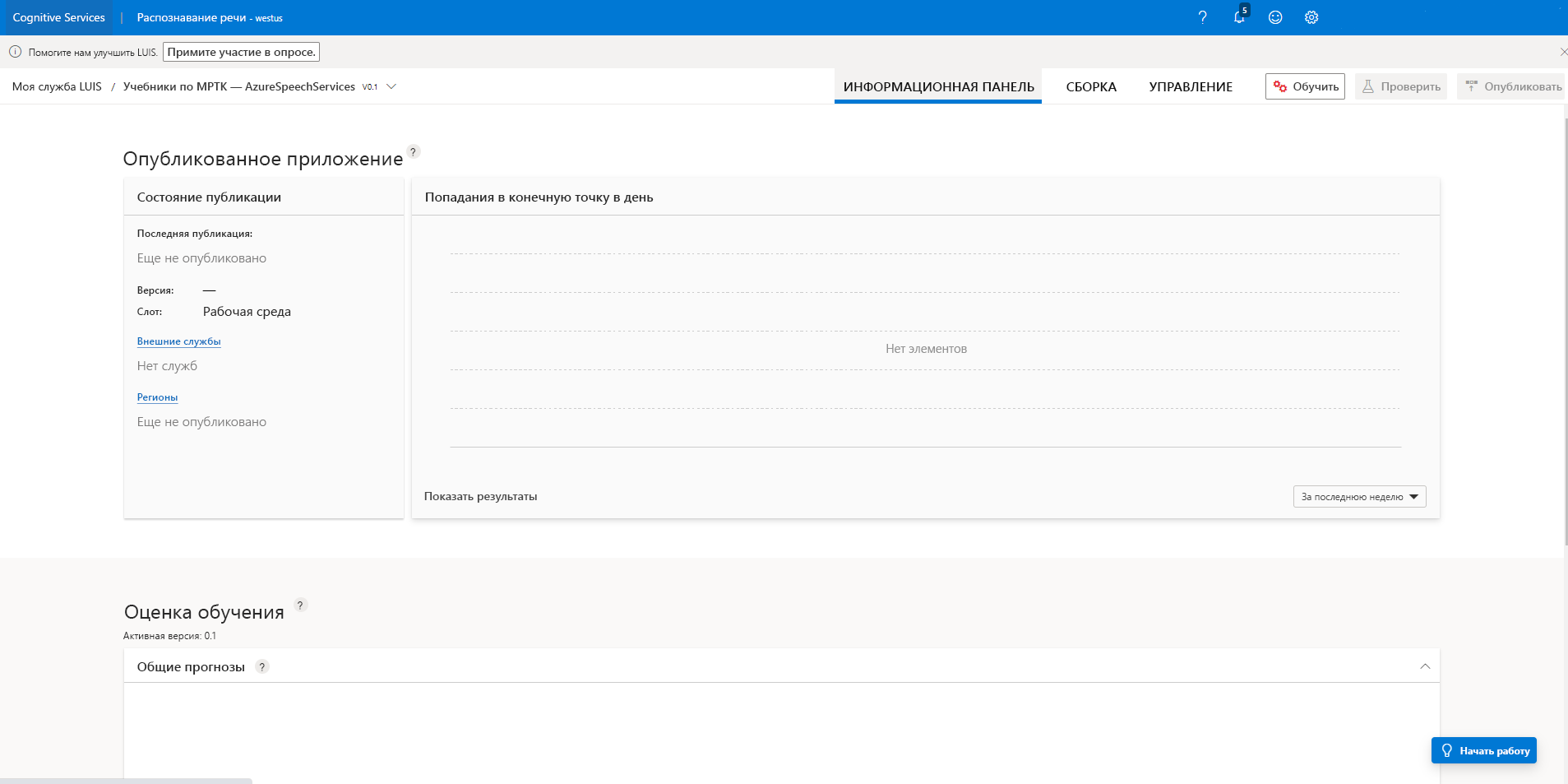
Task: Click Состояние публикации card header
Action: click(263, 197)
